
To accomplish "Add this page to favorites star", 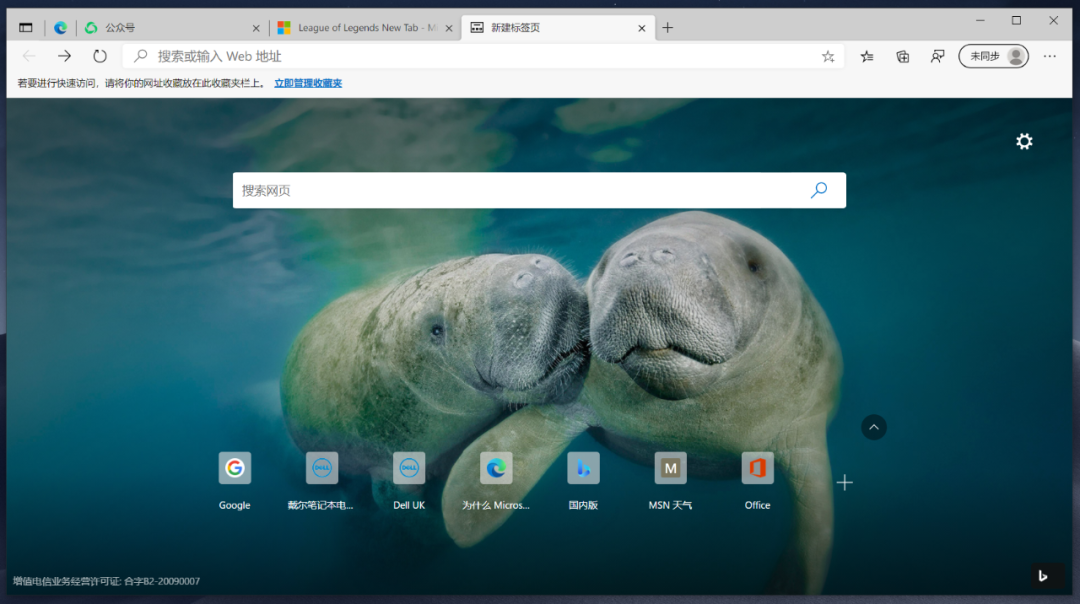I will click(828, 56).
